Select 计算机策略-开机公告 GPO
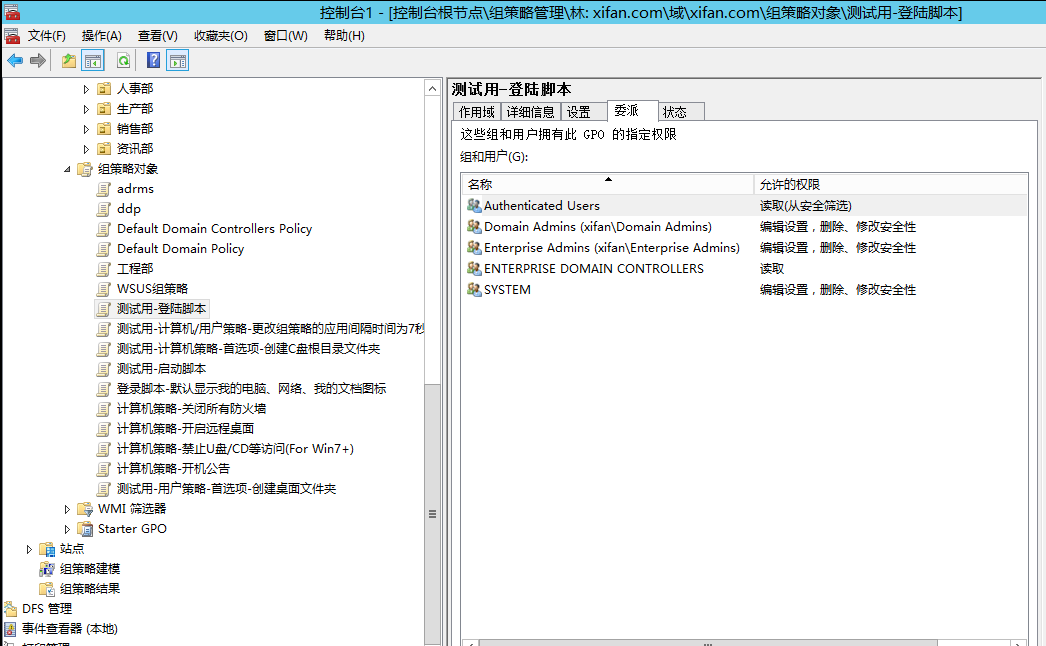The height and width of the screenshot is (646, 1046). click(x=173, y=469)
